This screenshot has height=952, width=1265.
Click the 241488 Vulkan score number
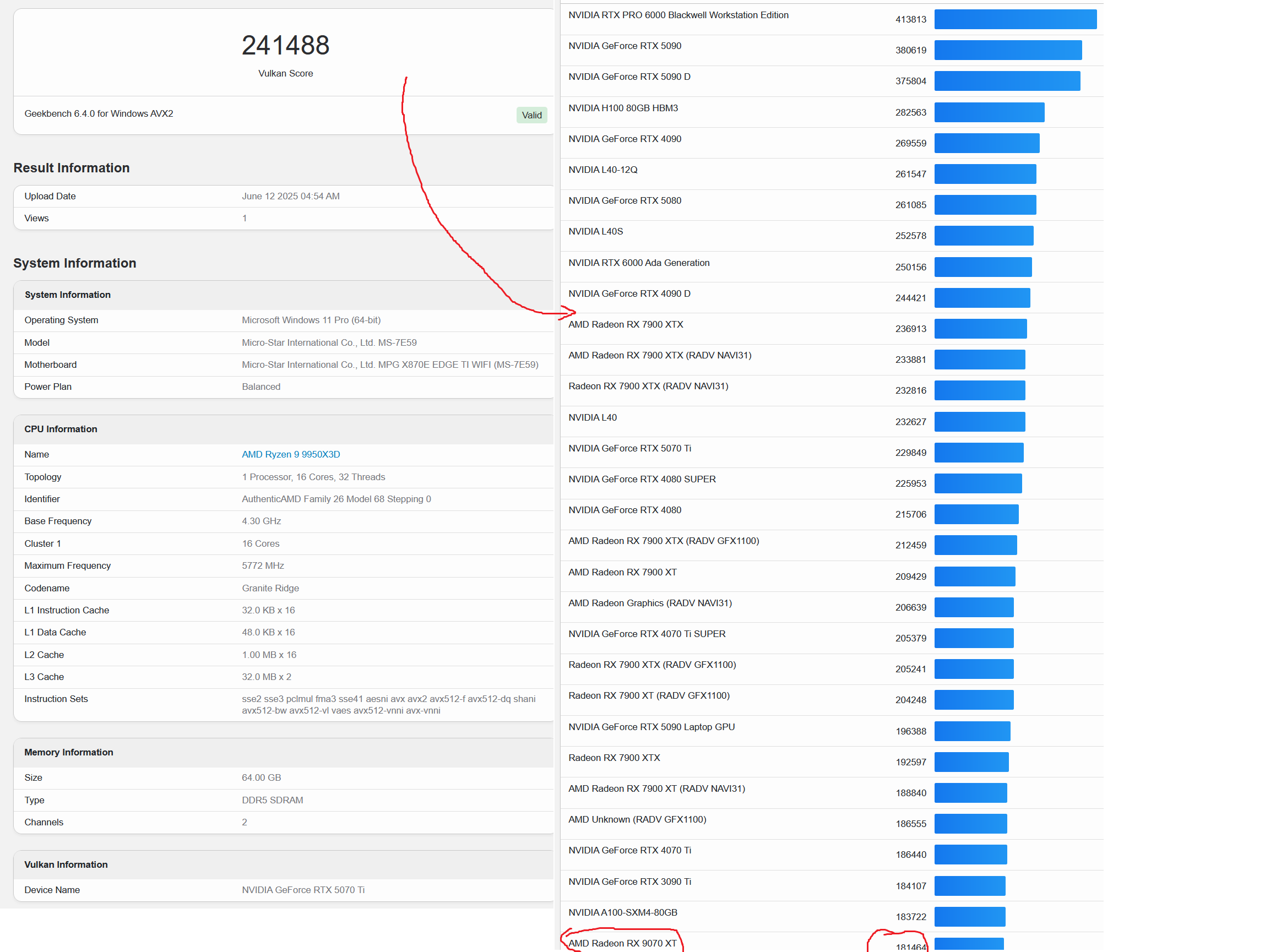click(285, 45)
